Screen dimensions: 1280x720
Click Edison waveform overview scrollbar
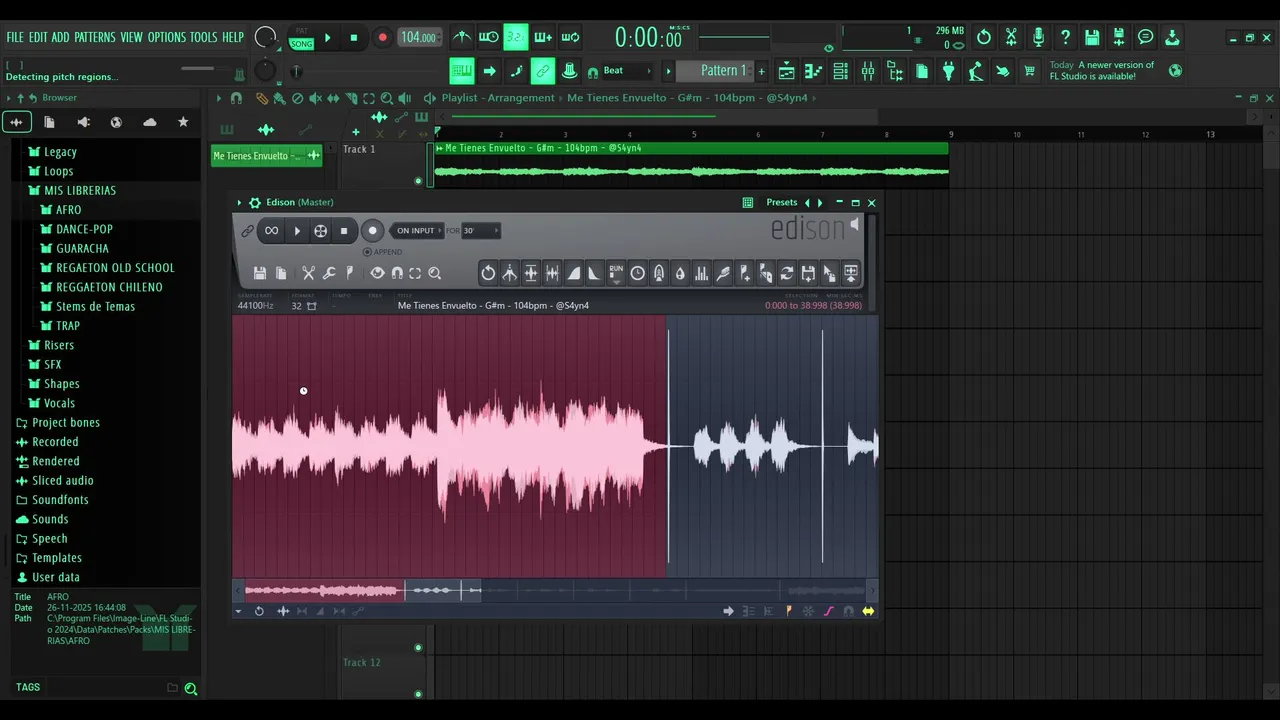click(x=556, y=591)
